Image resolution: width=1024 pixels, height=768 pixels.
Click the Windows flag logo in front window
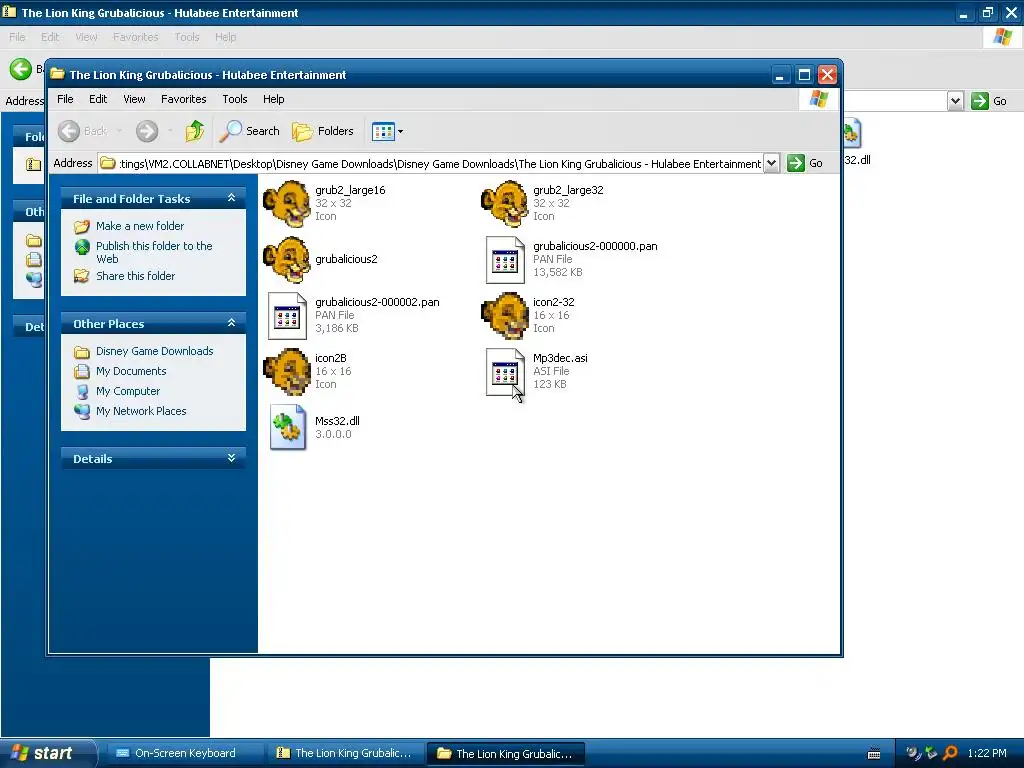click(x=818, y=99)
